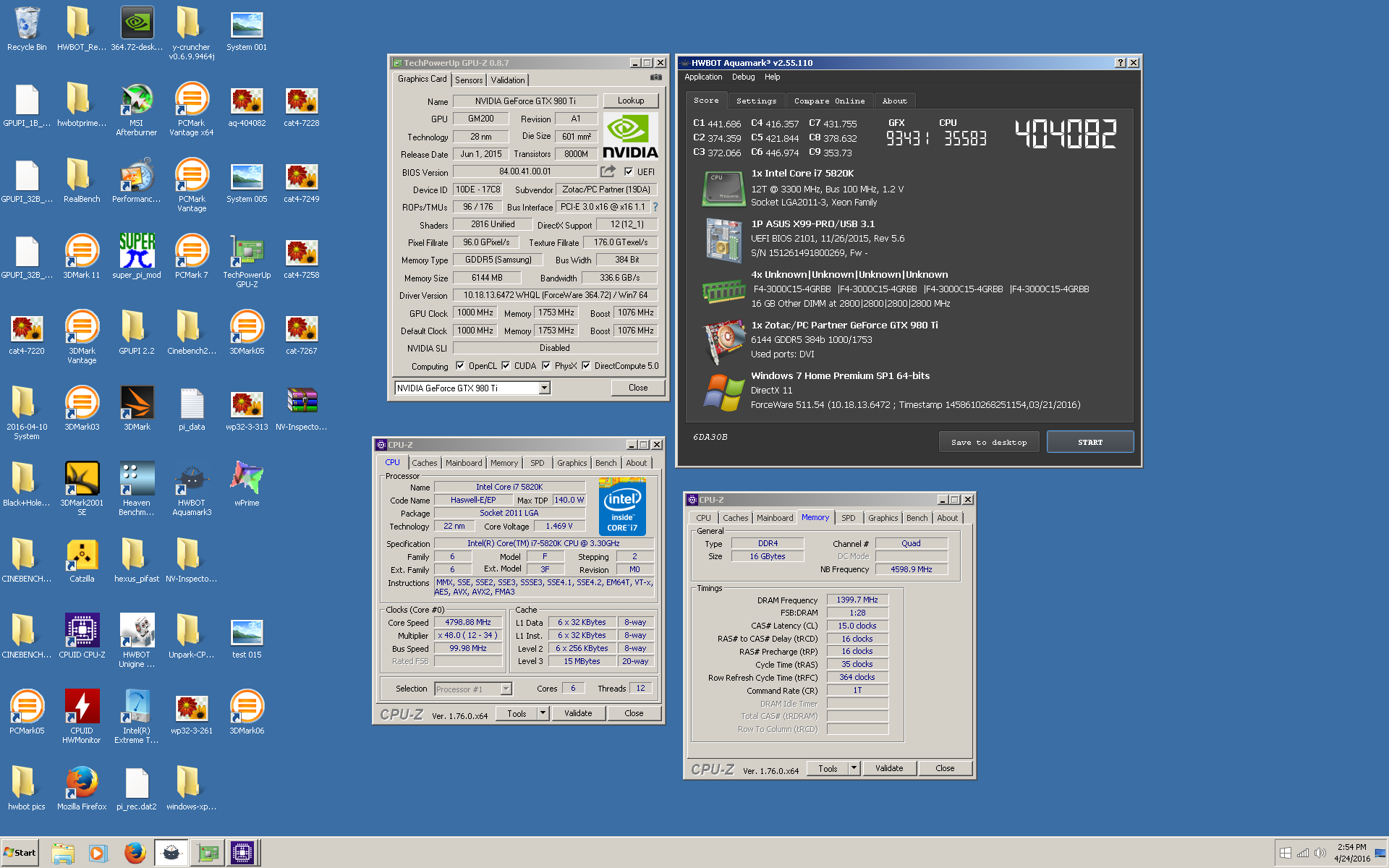Toggle the CUDA checkbox in GPU-Z
The image size is (1389, 868).
[506, 366]
